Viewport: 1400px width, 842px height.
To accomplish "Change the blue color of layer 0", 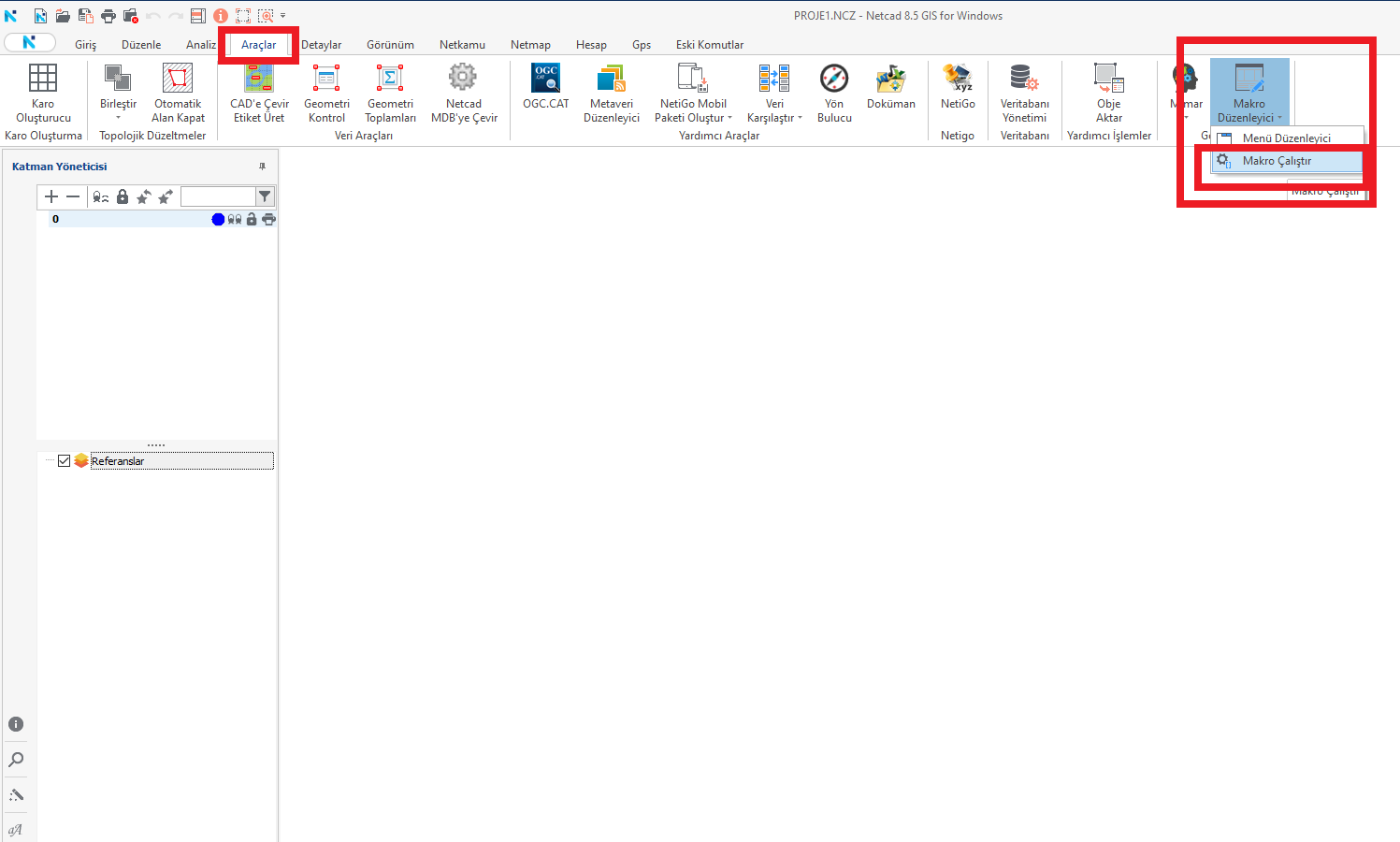I will coord(218,219).
